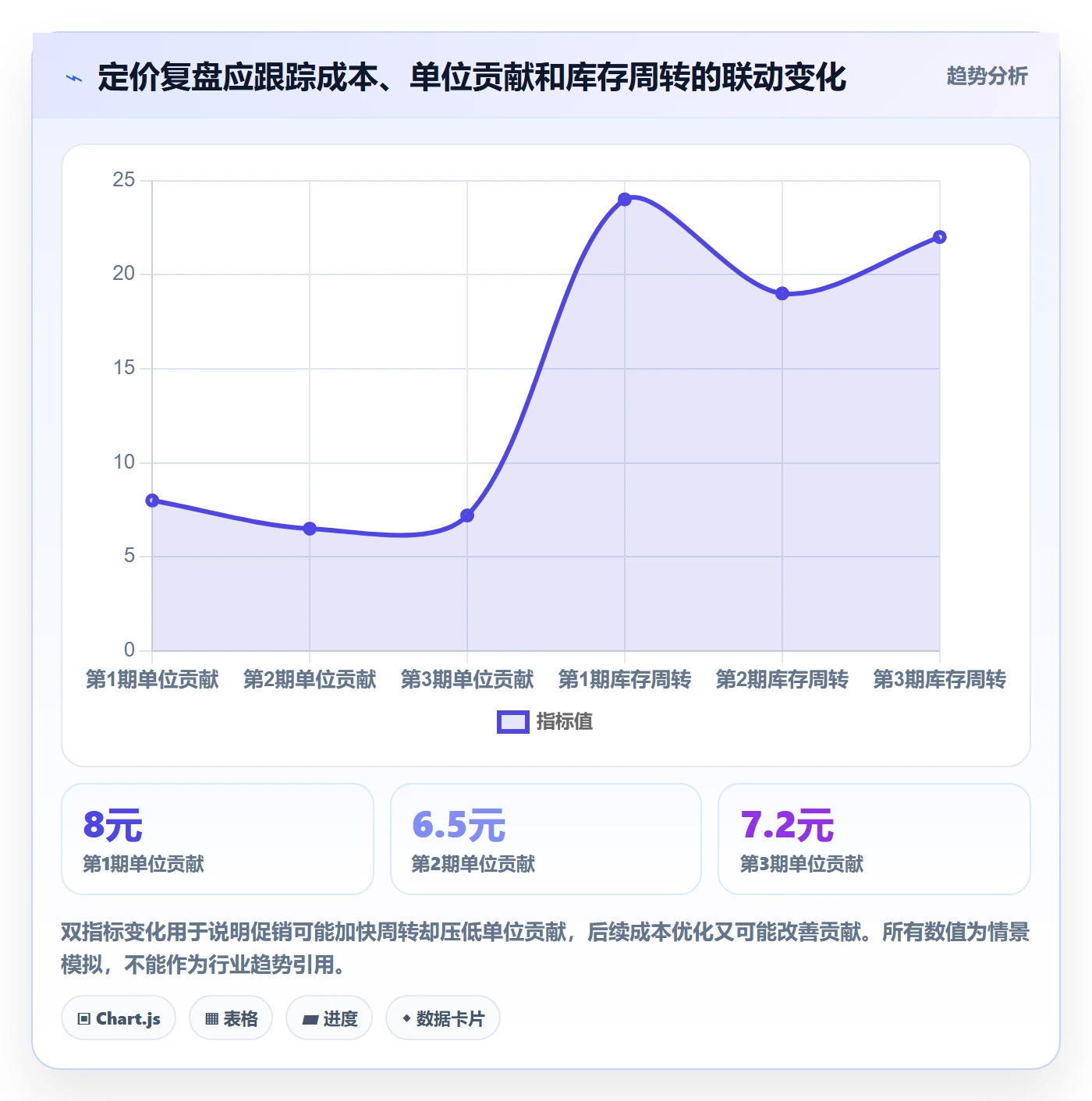The width and height of the screenshot is (1092, 1101).
Task: Open the 7.2元 第3期单位贡献 data card
Action: click(x=874, y=839)
